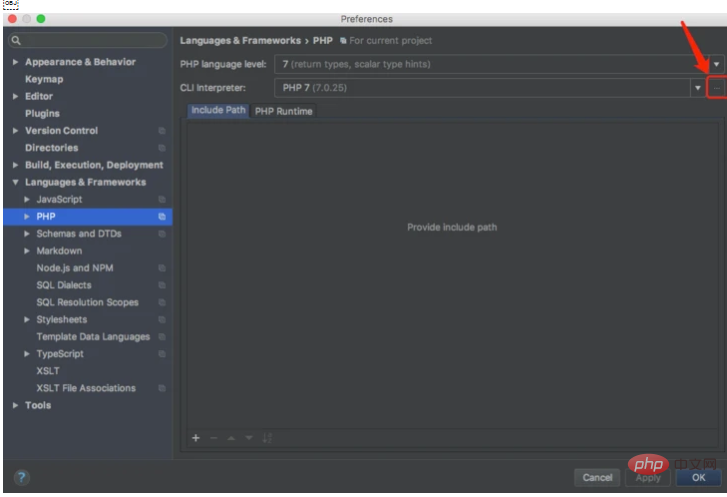
Task: Click the help question mark icon
Action: pos(21,477)
